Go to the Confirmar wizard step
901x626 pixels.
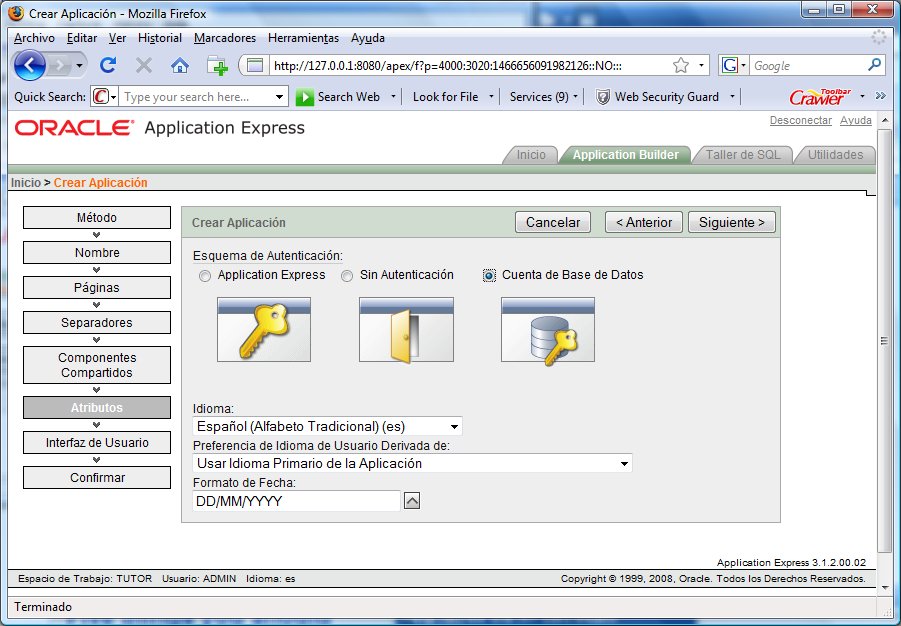[x=97, y=478]
